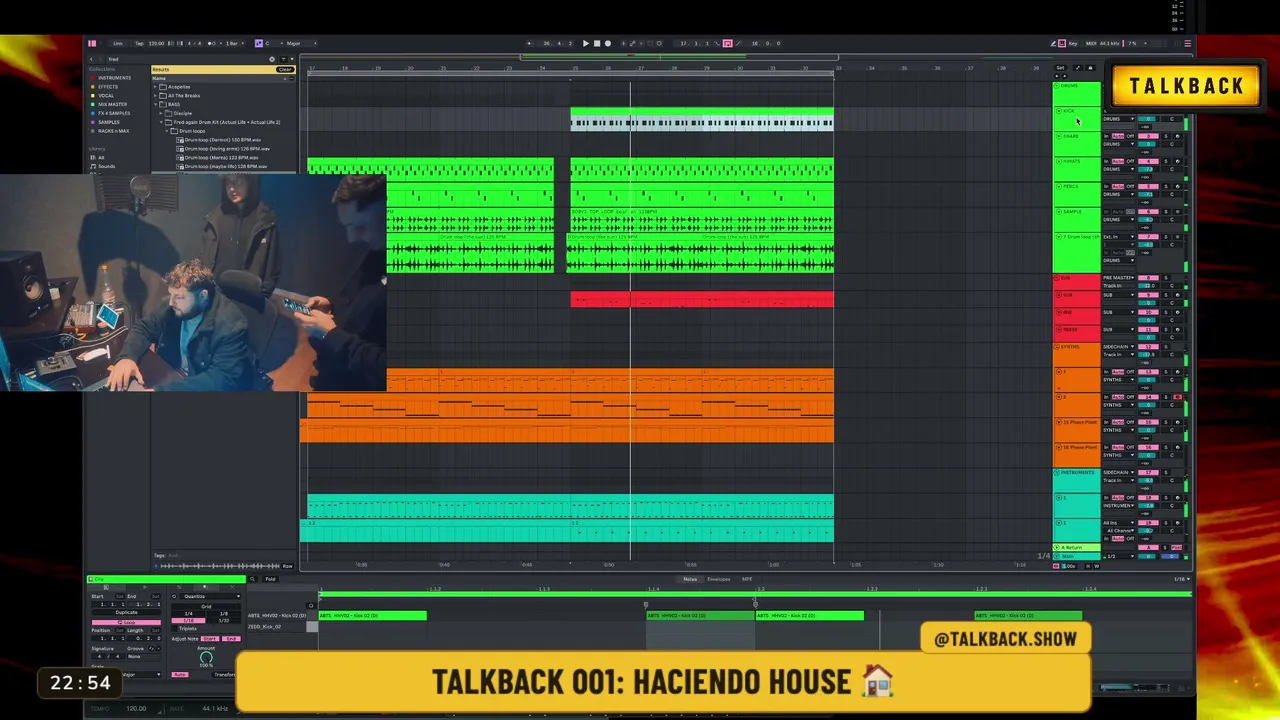1280x720 pixels.
Task: Click the magnifier icon in the clip editor
Action: coord(252,579)
